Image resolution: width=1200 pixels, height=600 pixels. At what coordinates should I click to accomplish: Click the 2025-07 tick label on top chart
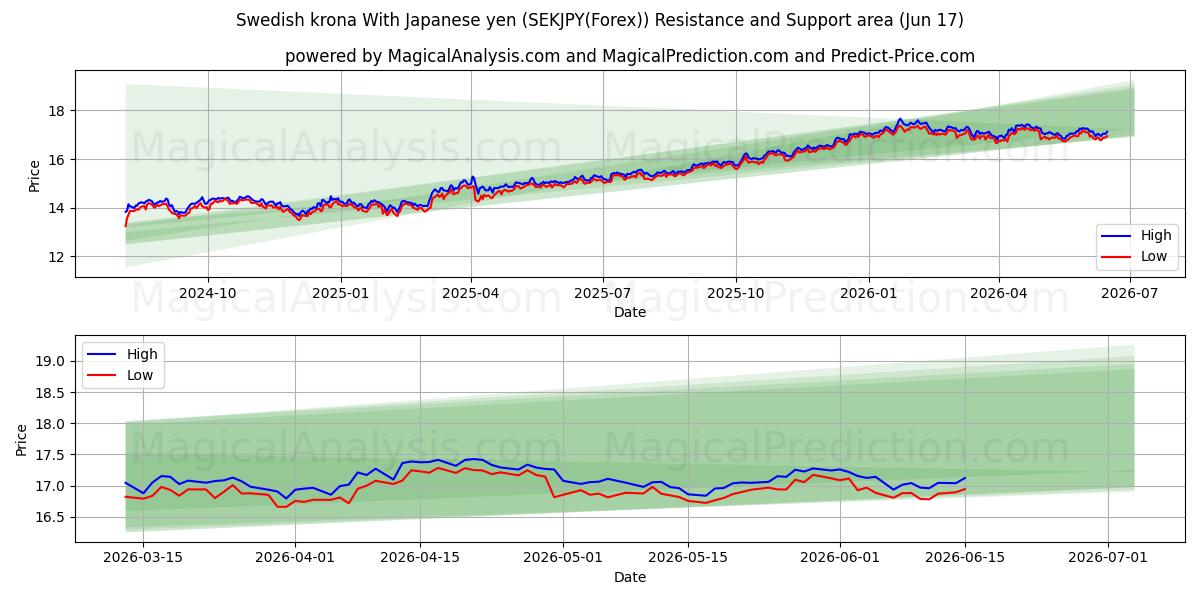(603, 293)
